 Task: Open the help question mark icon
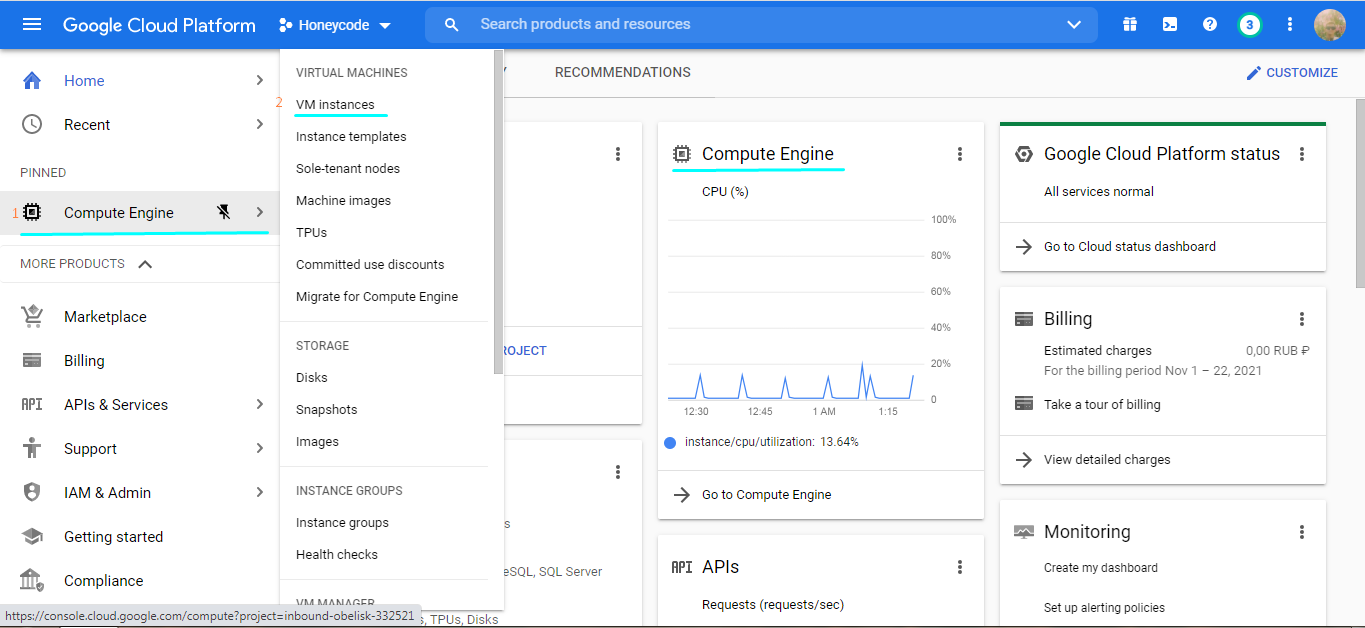tap(1210, 24)
